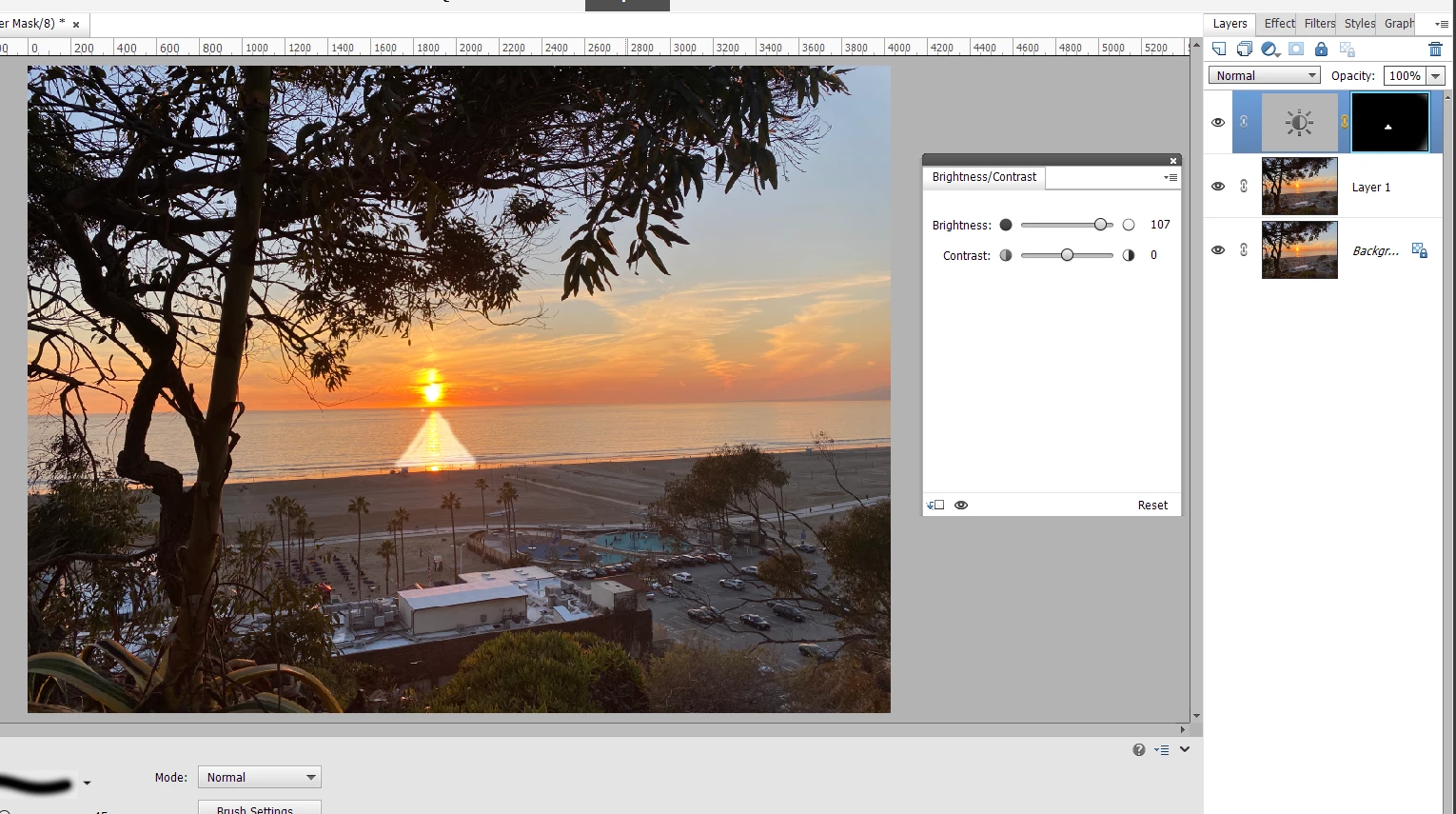Image resolution: width=1456 pixels, height=814 pixels.
Task: Open the tool options flyout menu
Action: coord(1162,750)
